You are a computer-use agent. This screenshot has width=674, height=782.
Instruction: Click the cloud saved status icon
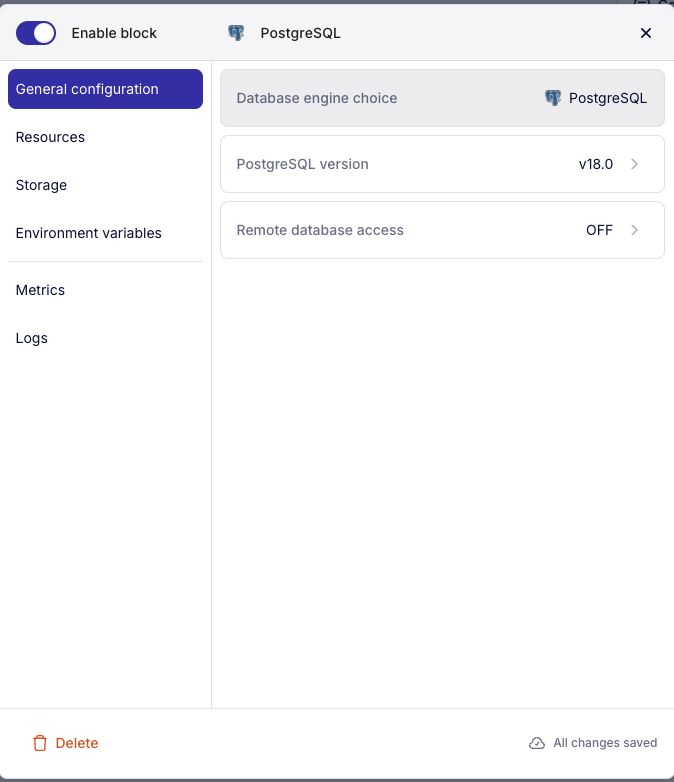[x=537, y=743]
